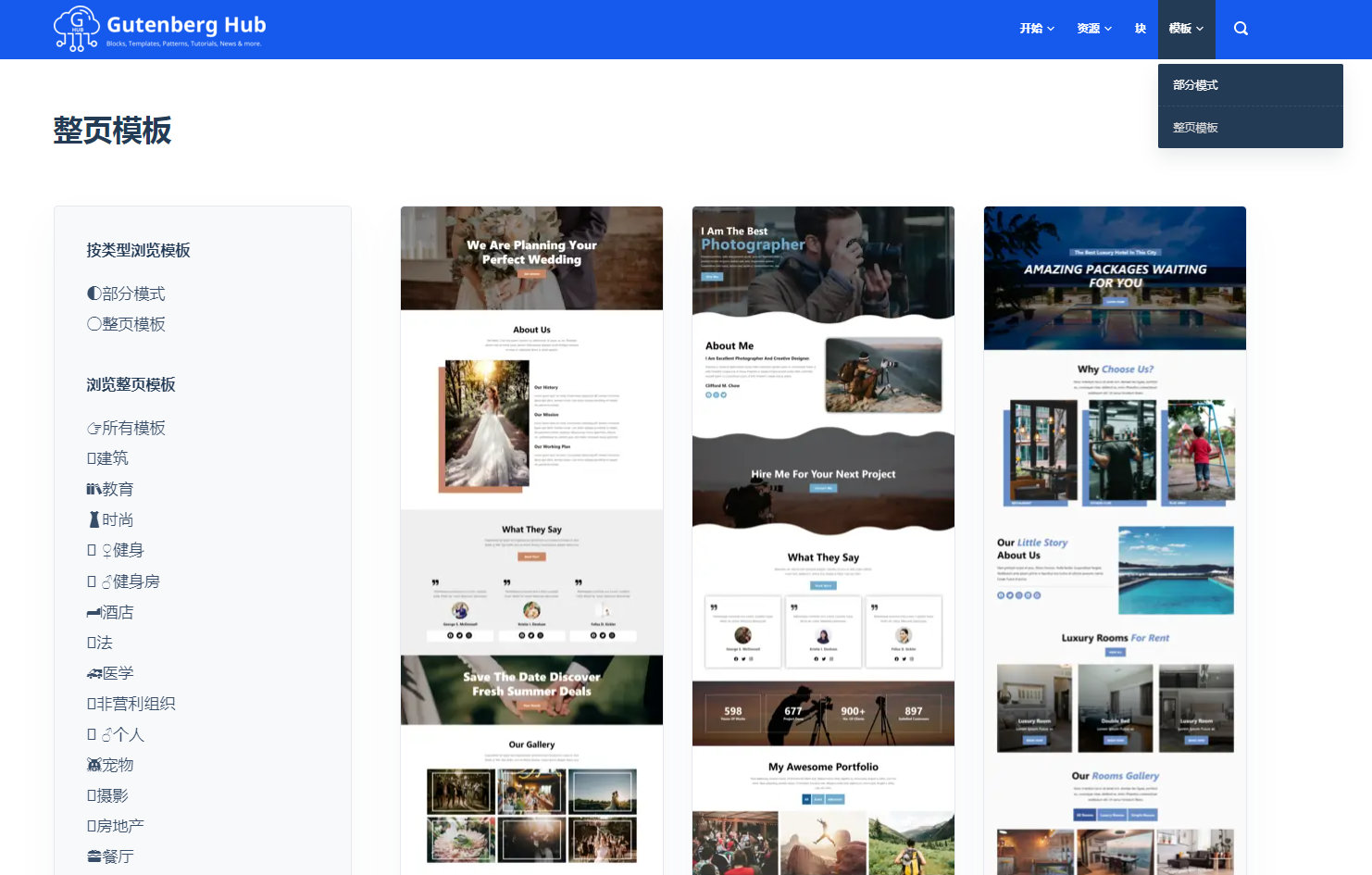The width and height of the screenshot is (1372, 875).
Task: Click the pointing hand icon beside 所有模板
Action: point(94,428)
